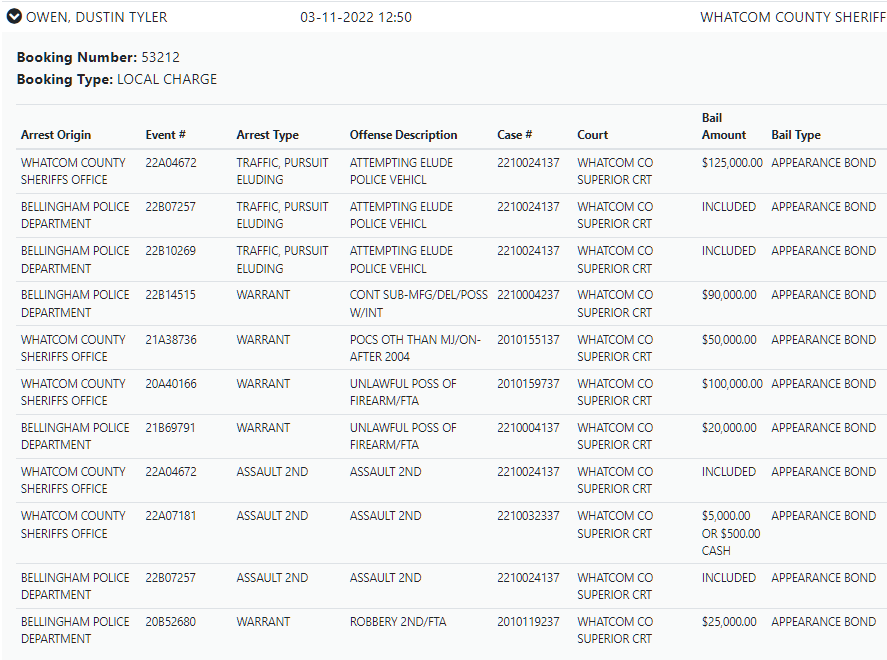Click case number 2210032337
This screenshot has width=887, height=660.
click(528, 516)
